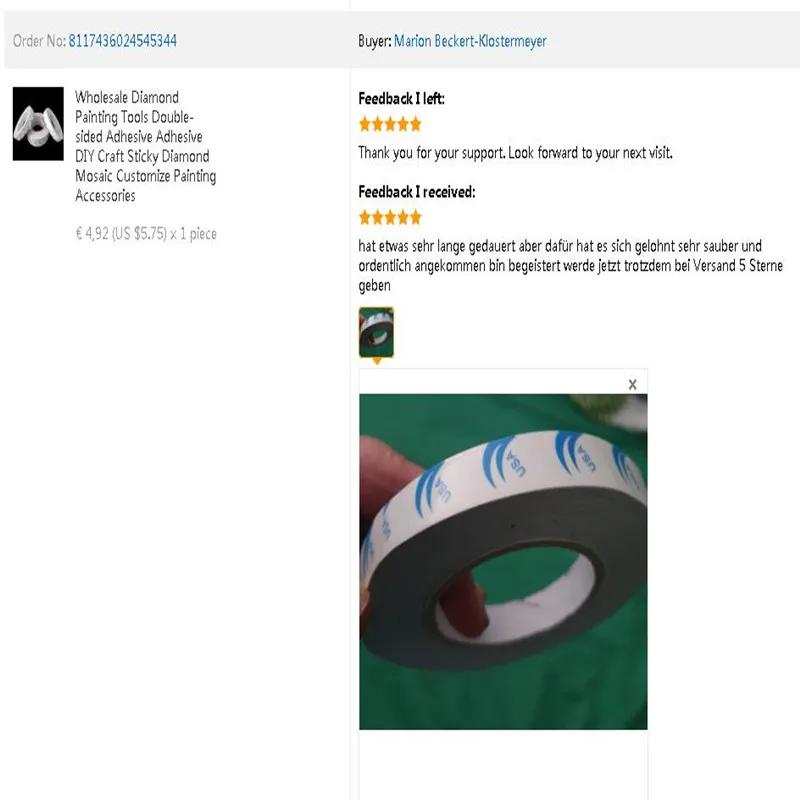
Task: Click third star under Feedback I left
Action: [390, 124]
